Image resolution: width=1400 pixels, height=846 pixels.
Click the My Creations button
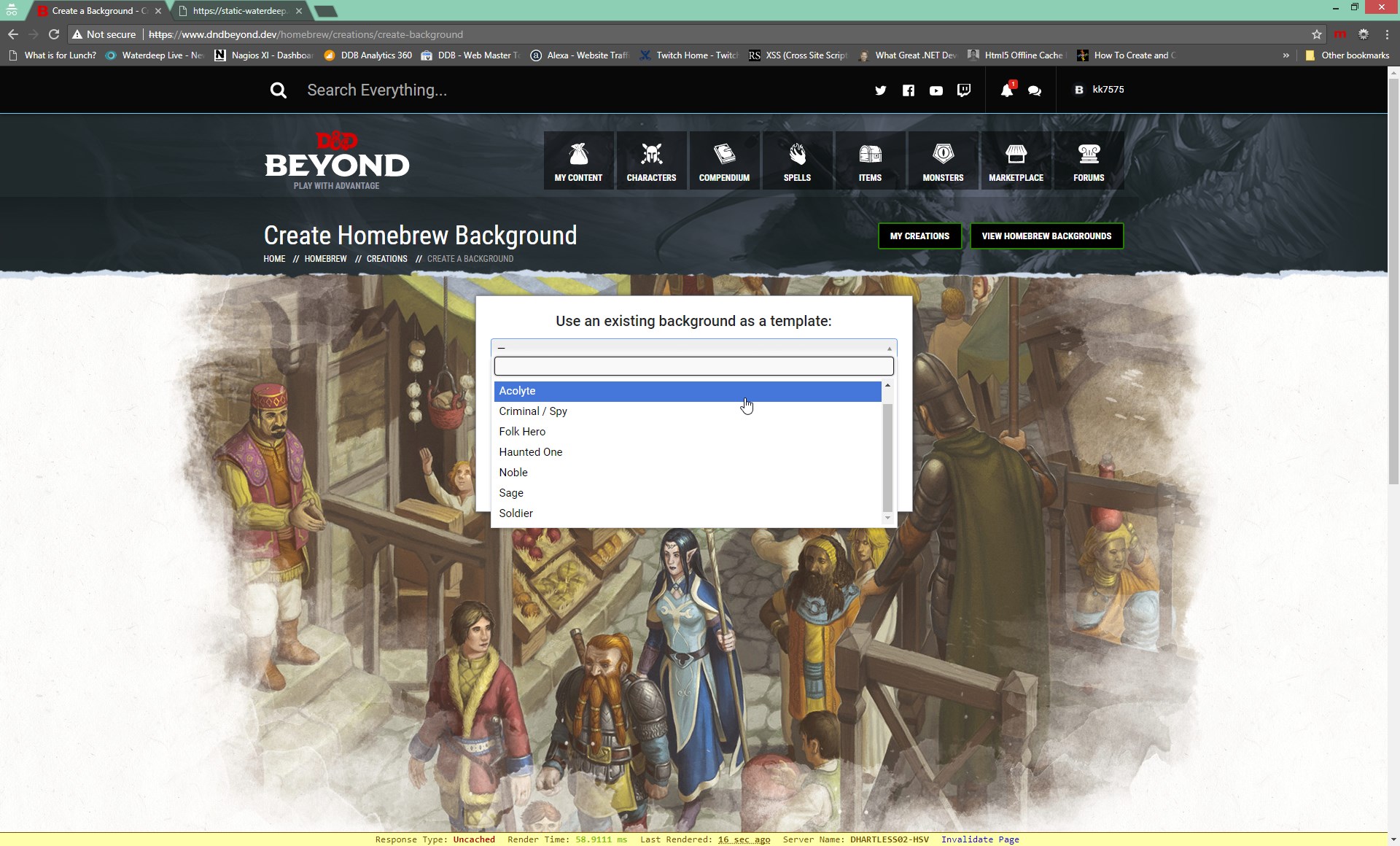(x=919, y=236)
